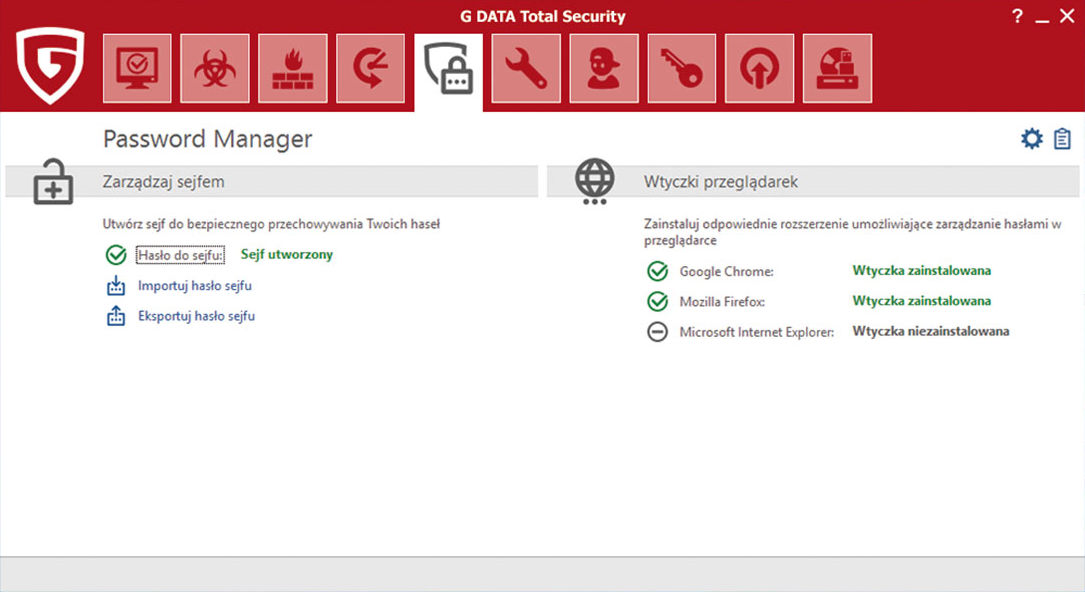Click Eksportuj hasło sejfu link
This screenshot has height=592, width=1085.
[x=196, y=316]
